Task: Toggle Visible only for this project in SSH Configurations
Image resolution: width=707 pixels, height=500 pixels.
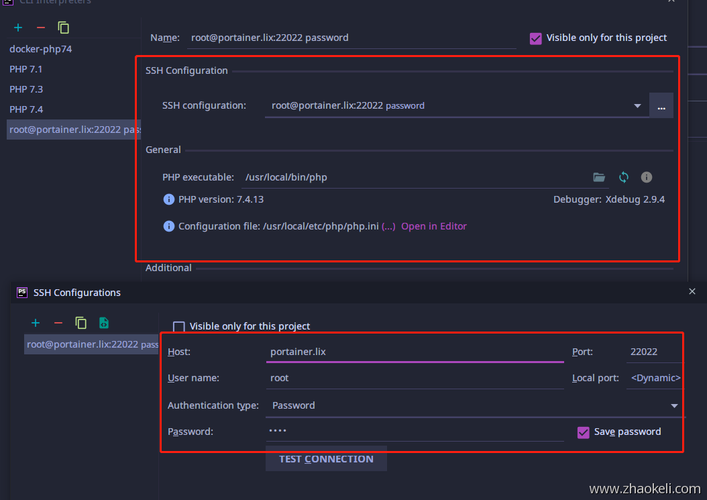Action: coord(179,326)
